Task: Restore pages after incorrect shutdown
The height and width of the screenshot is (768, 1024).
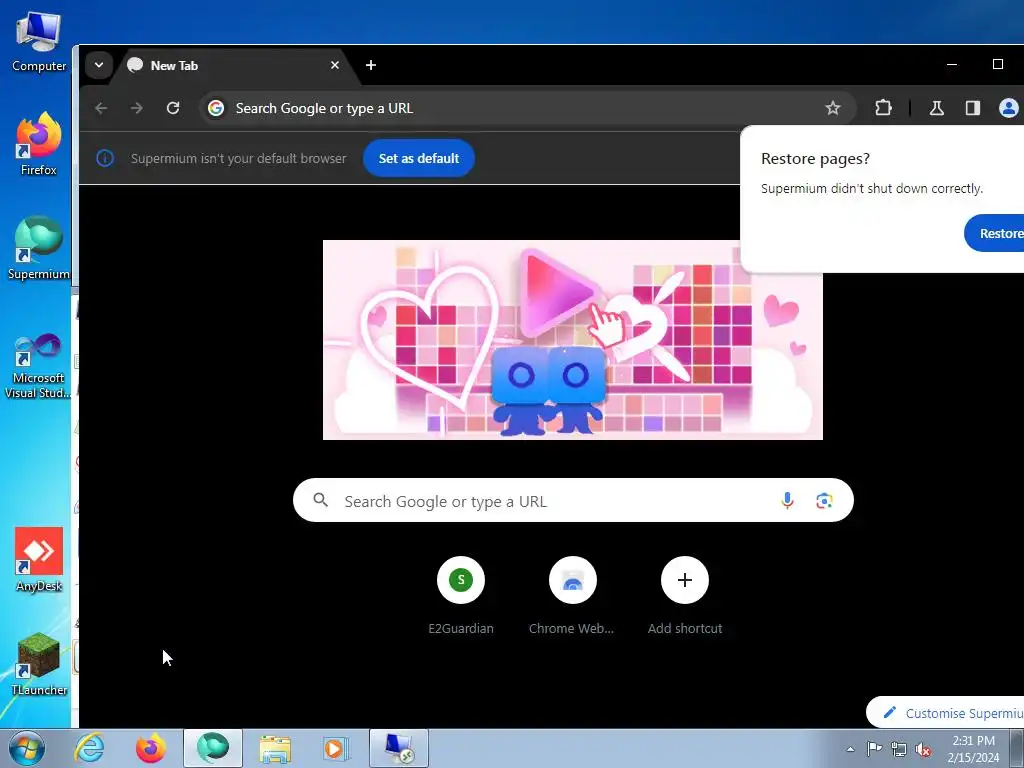Action: tap(995, 233)
